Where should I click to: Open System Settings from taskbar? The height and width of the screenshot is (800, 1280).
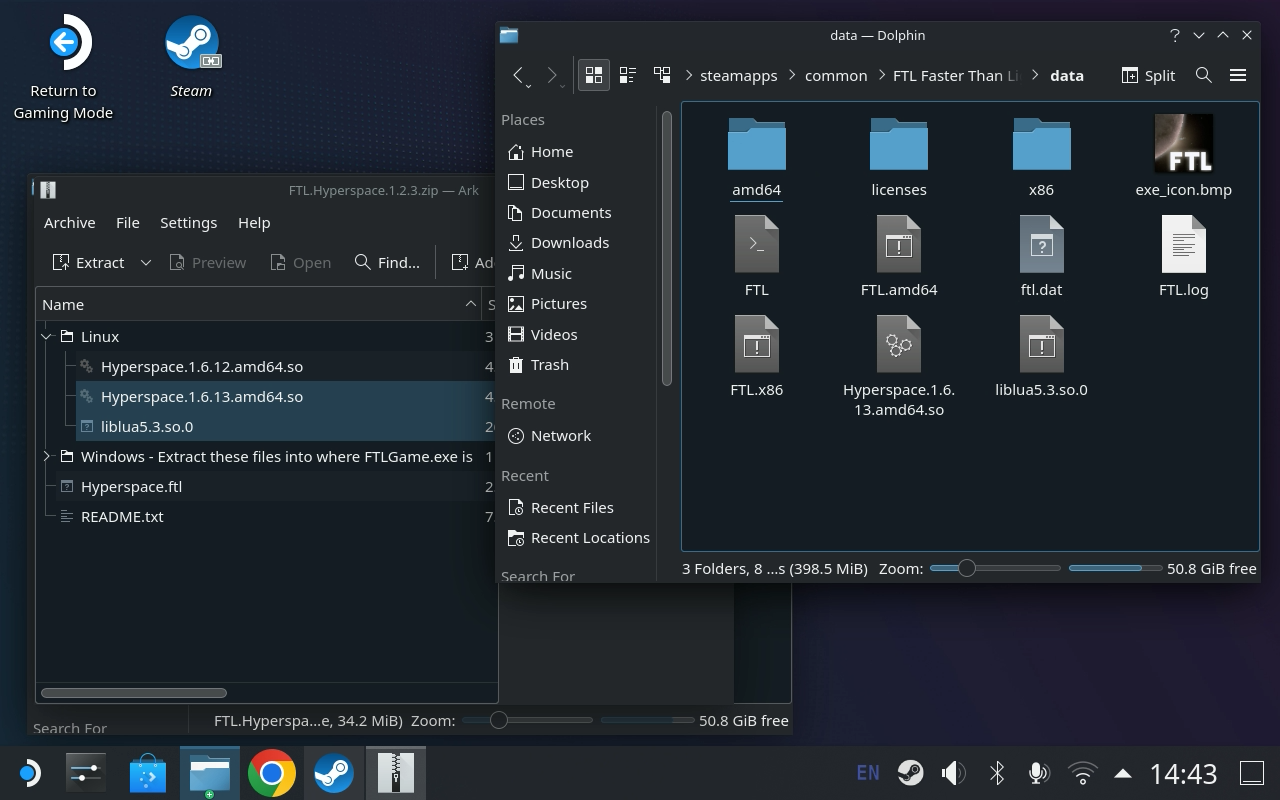point(86,773)
